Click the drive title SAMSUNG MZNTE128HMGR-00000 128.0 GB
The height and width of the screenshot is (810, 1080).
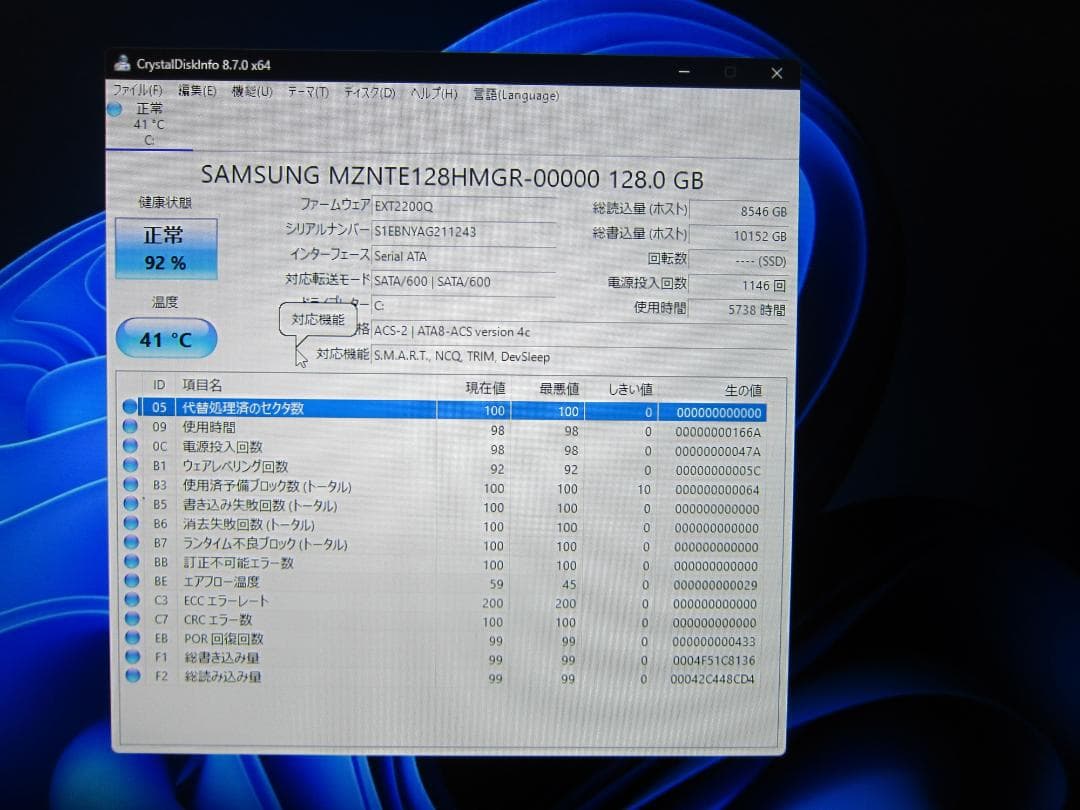pos(452,177)
